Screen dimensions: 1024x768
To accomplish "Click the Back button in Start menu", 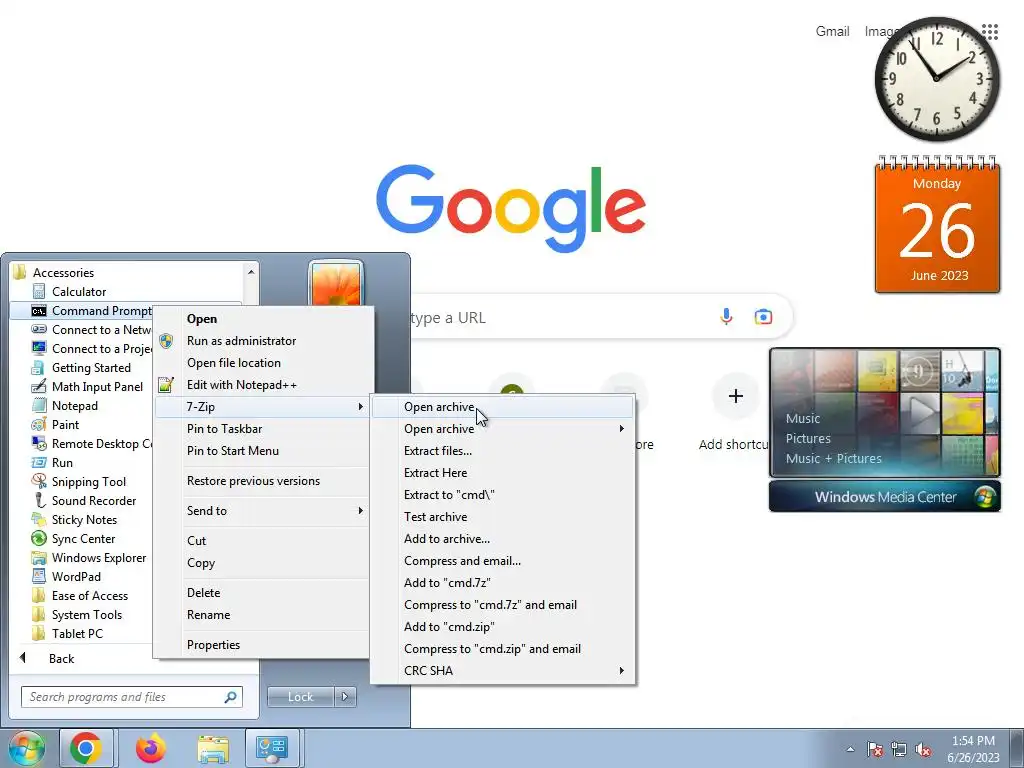I will (61, 658).
